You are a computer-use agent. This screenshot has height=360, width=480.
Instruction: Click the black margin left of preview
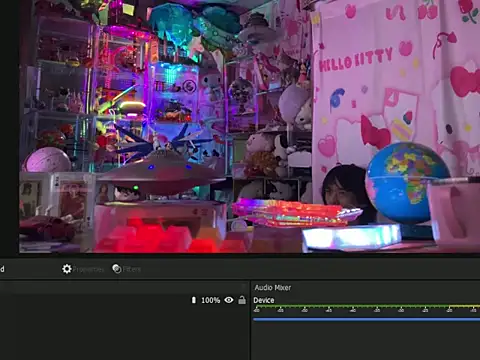click(9, 127)
